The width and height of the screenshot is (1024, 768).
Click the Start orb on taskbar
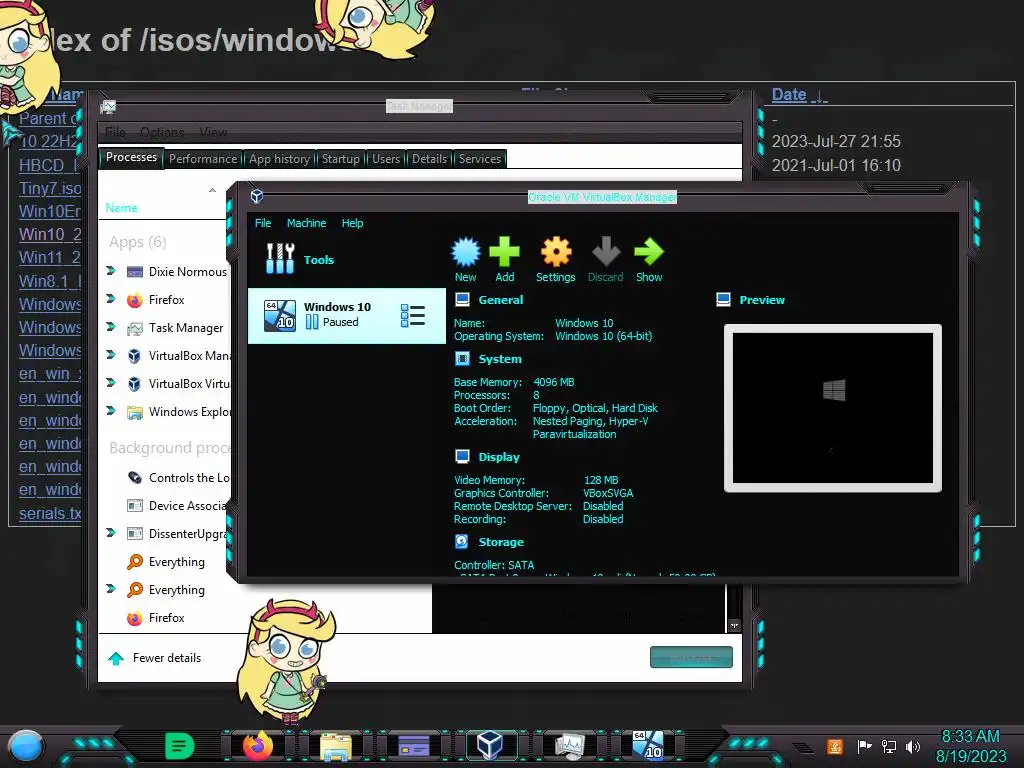point(26,746)
